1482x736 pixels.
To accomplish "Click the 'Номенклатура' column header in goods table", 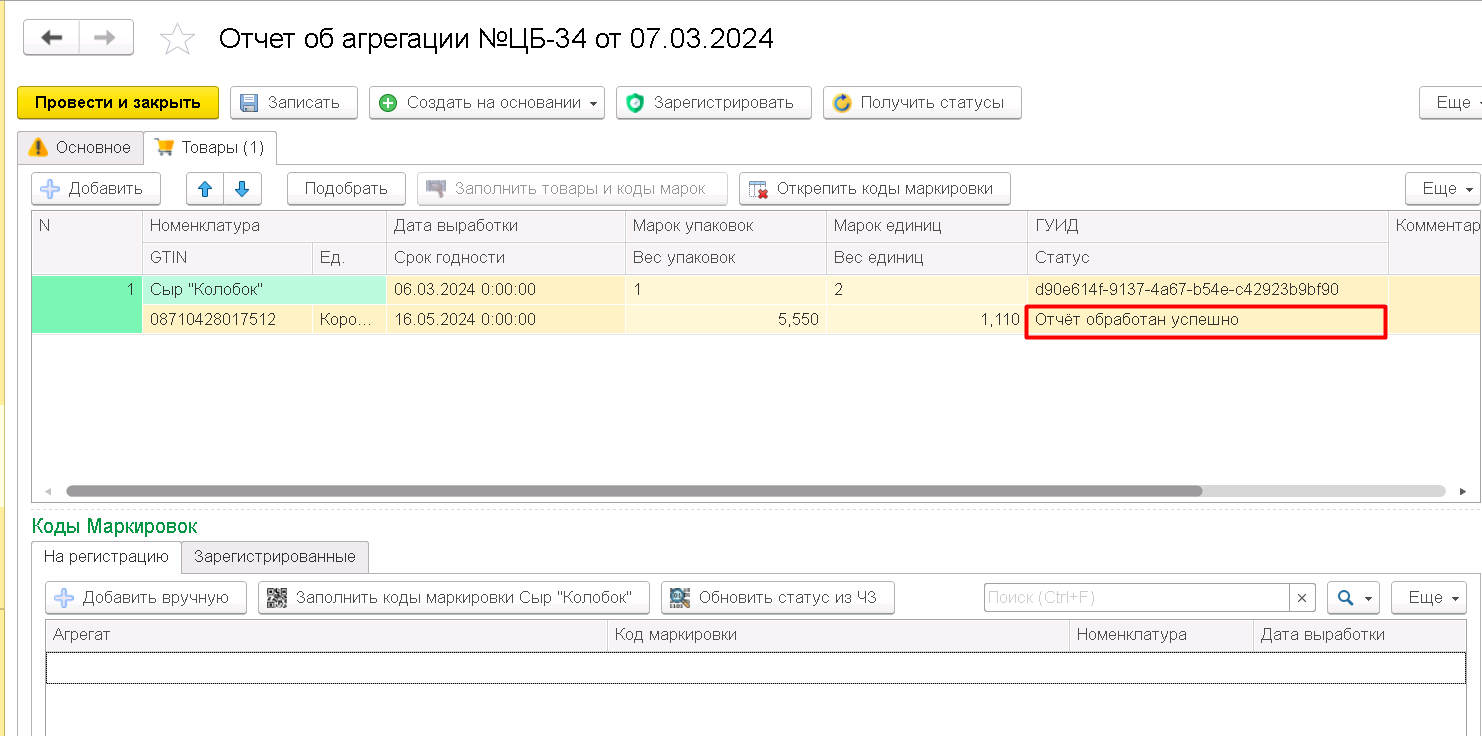I will coord(264,225).
